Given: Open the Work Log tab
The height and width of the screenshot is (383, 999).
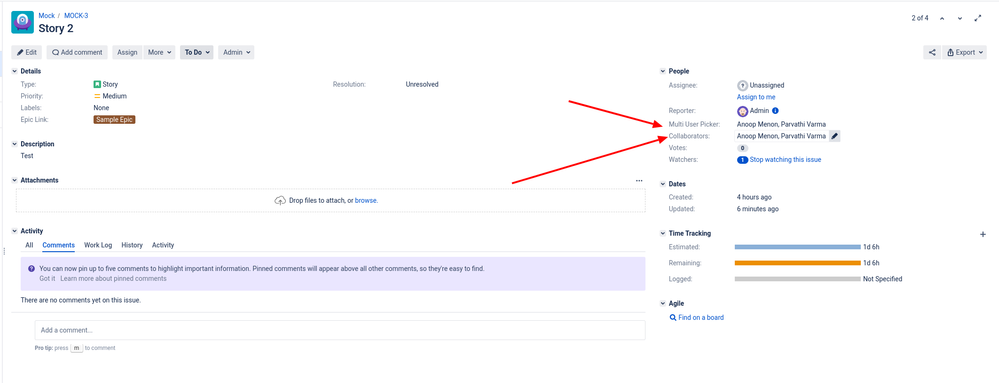Looking at the screenshot, I should click(x=98, y=245).
